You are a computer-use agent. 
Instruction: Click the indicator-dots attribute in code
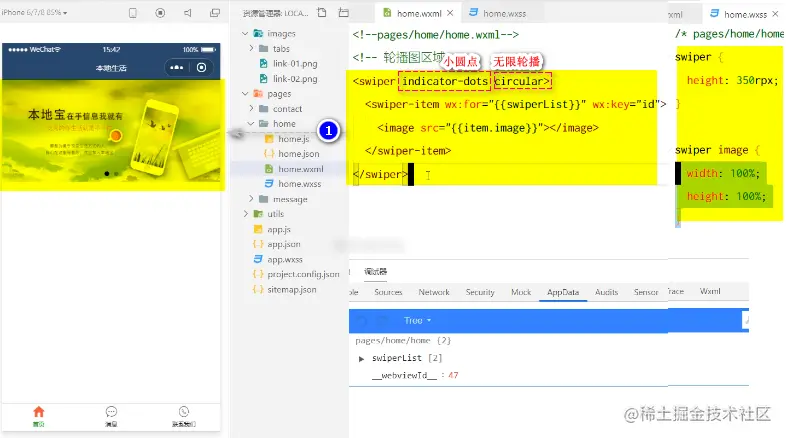[445, 81]
